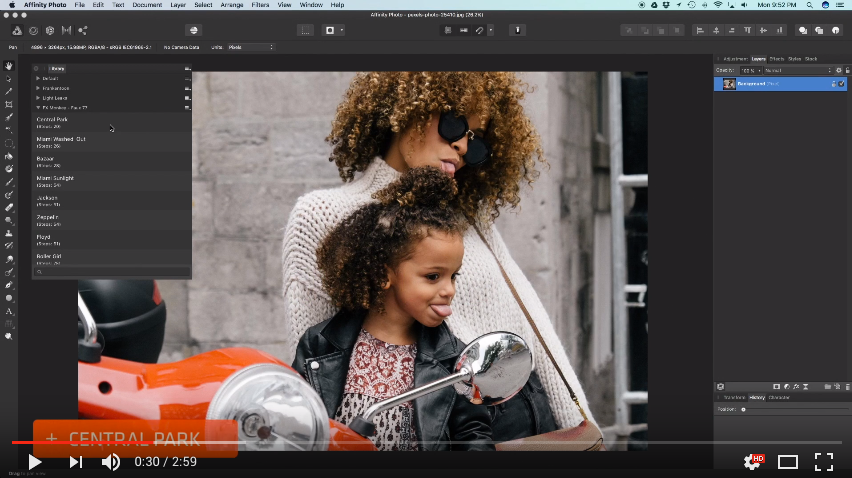Image resolution: width=852 pixels, height=478 pixels.
Task: Toggle Background layer visibility checkbox
Action: (842, 84)
